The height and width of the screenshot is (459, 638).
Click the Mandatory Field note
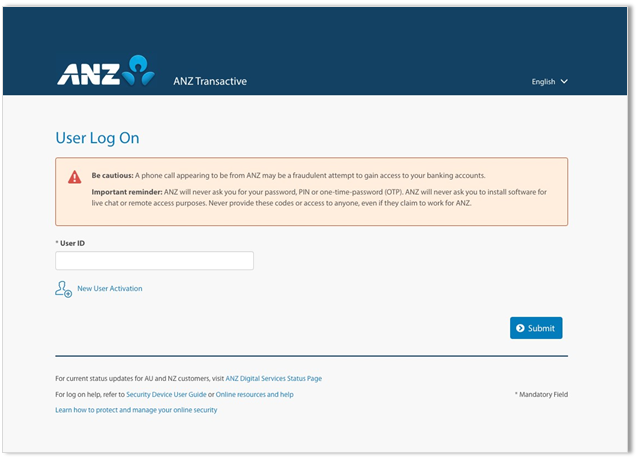click(541, 395)
